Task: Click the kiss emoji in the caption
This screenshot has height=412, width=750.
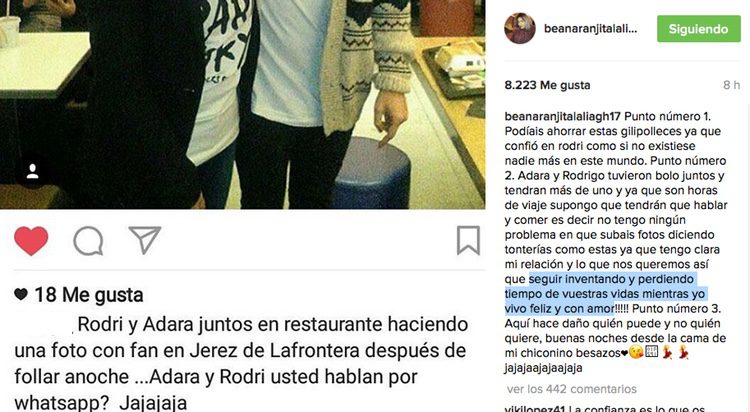Action: point(636,353)
